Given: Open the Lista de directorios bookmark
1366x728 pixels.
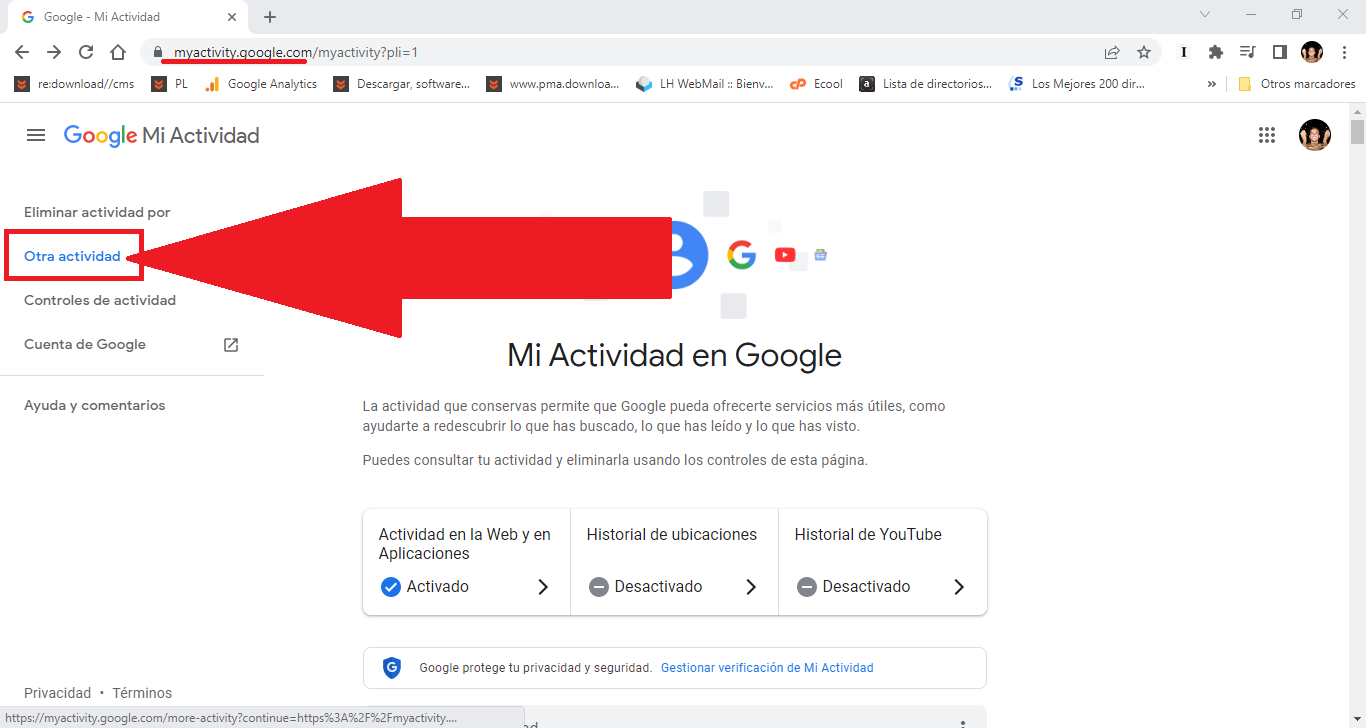Looking at the screenshot, I should click(x=926, y=84).
